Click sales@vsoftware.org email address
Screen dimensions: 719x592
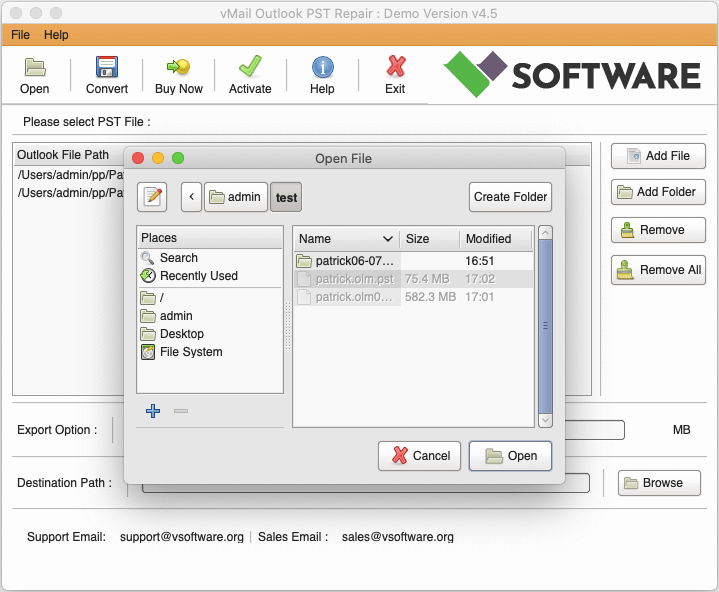[398, 537]
